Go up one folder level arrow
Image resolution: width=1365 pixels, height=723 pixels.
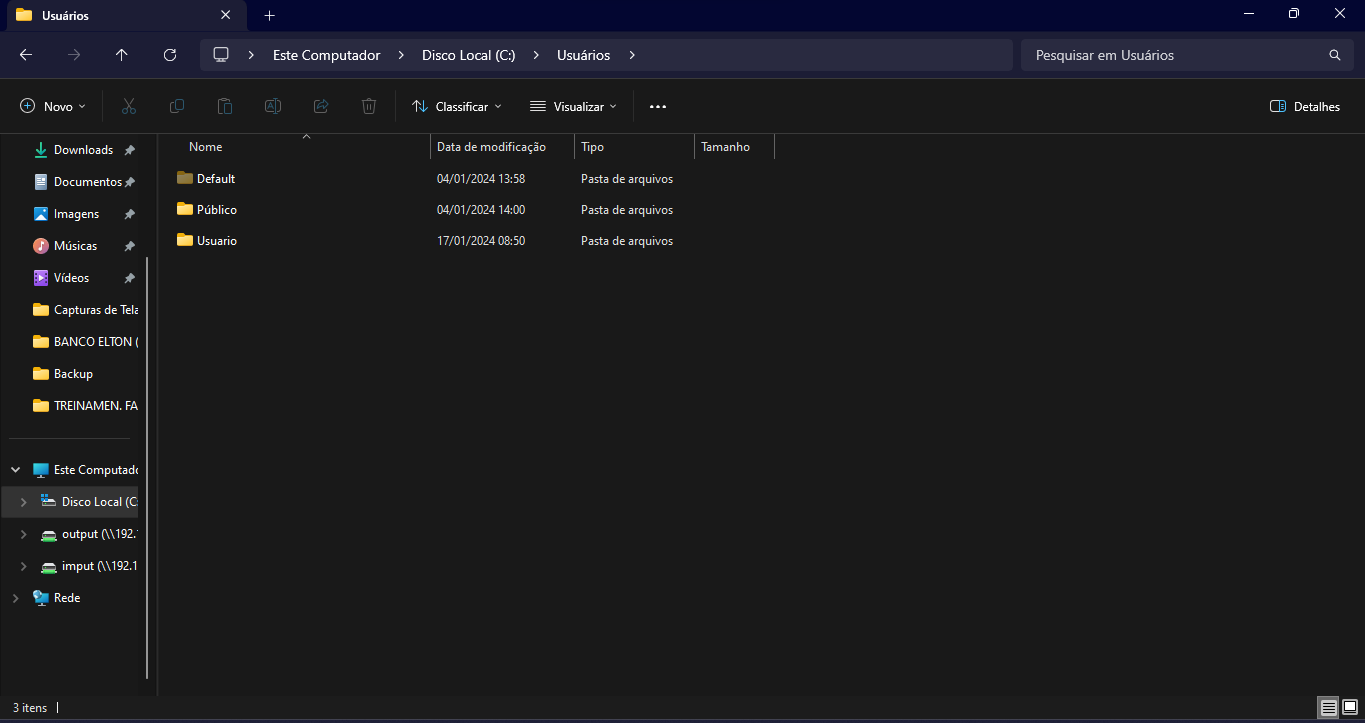(x=122, y=55)
